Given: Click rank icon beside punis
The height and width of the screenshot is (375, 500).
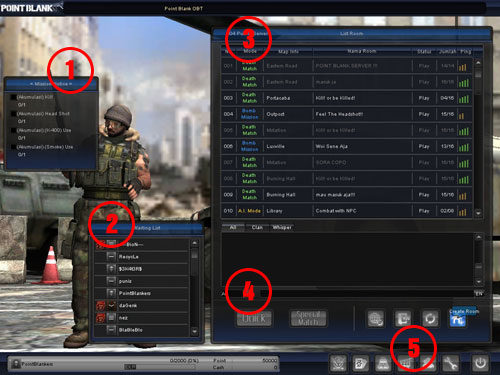Looking at the screenshot, I should [111, 281].
